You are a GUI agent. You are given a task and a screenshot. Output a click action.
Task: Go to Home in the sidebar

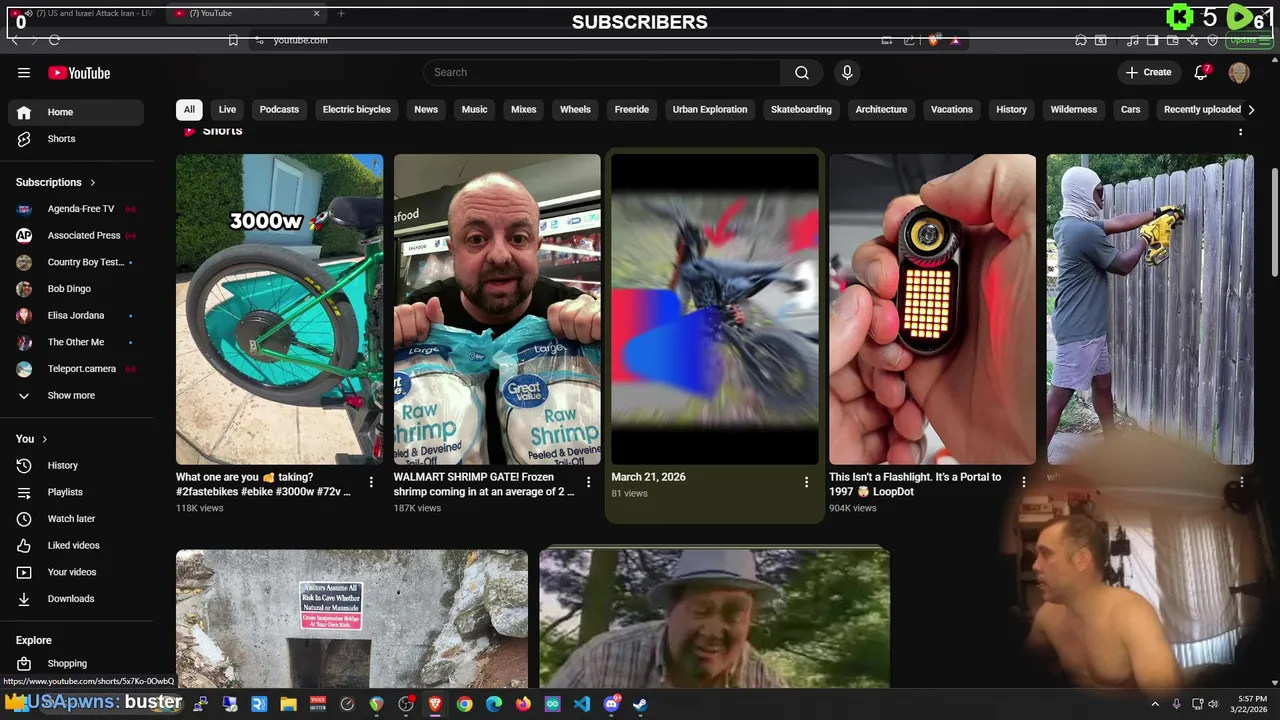pyautogui.click(x=76, y=112)
